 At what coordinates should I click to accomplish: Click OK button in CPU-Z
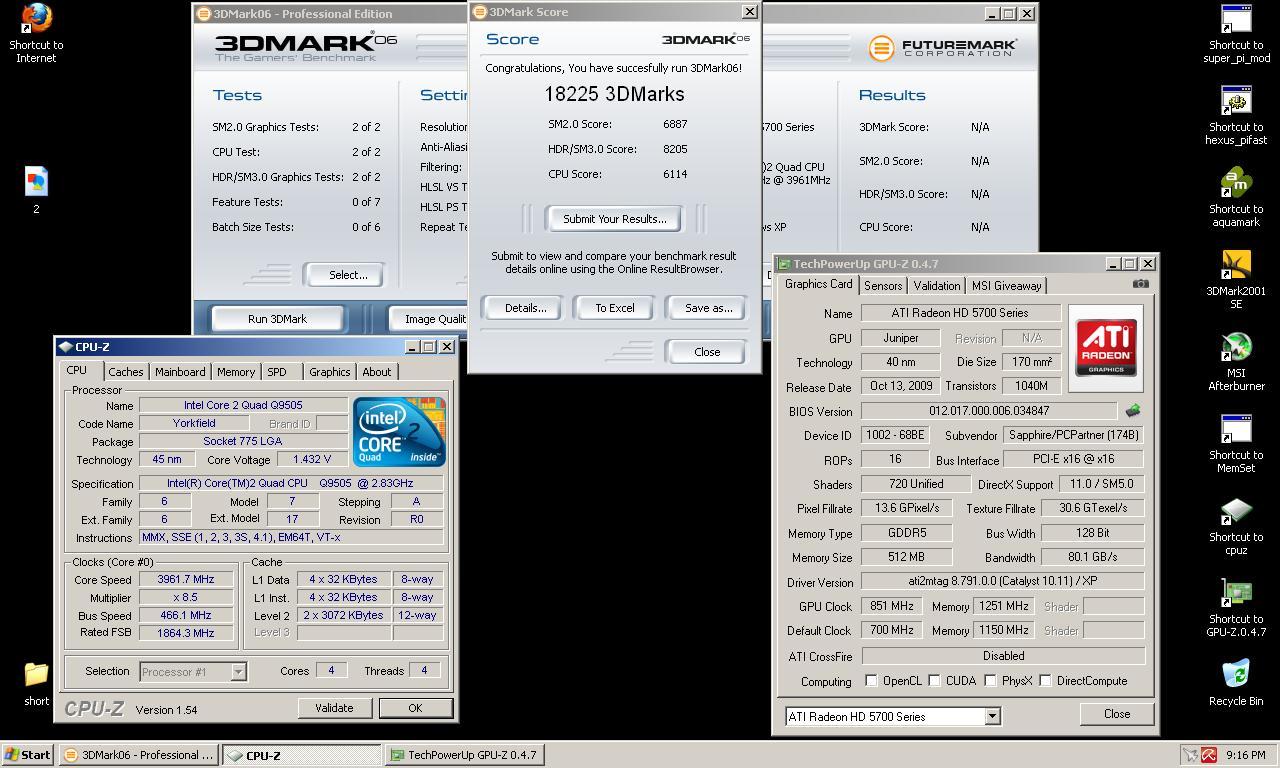[415, 708]
